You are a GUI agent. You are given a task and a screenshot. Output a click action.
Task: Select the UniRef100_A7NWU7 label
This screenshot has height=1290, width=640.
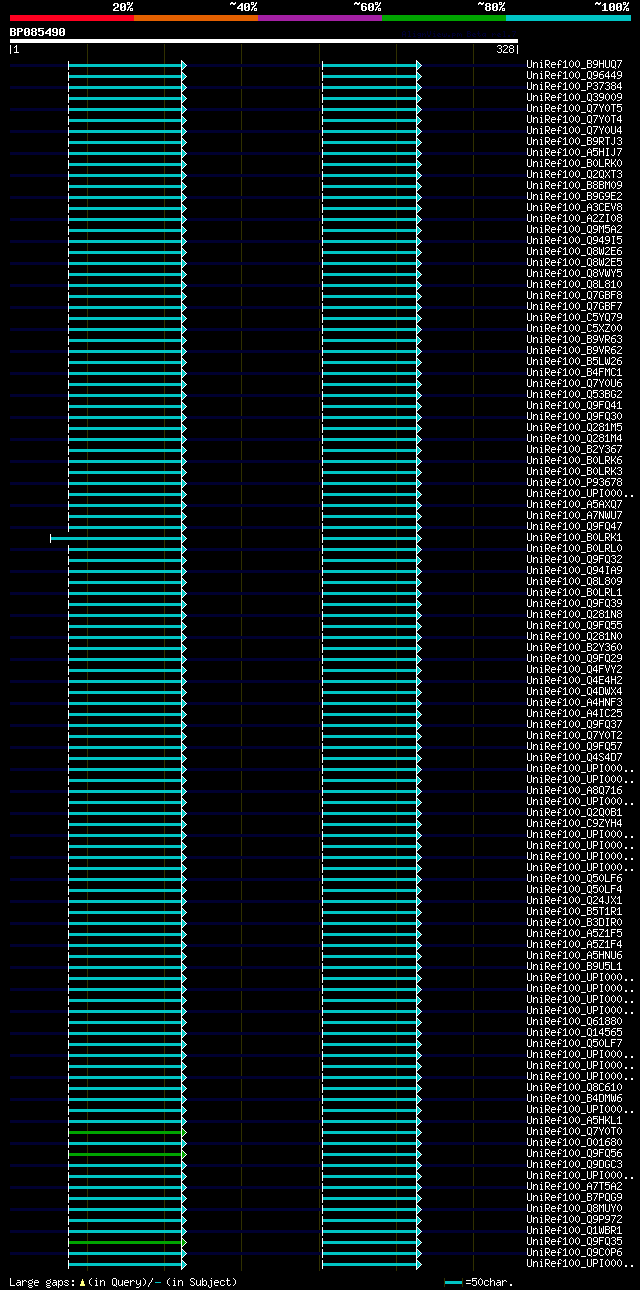click(x=575, y=516)
